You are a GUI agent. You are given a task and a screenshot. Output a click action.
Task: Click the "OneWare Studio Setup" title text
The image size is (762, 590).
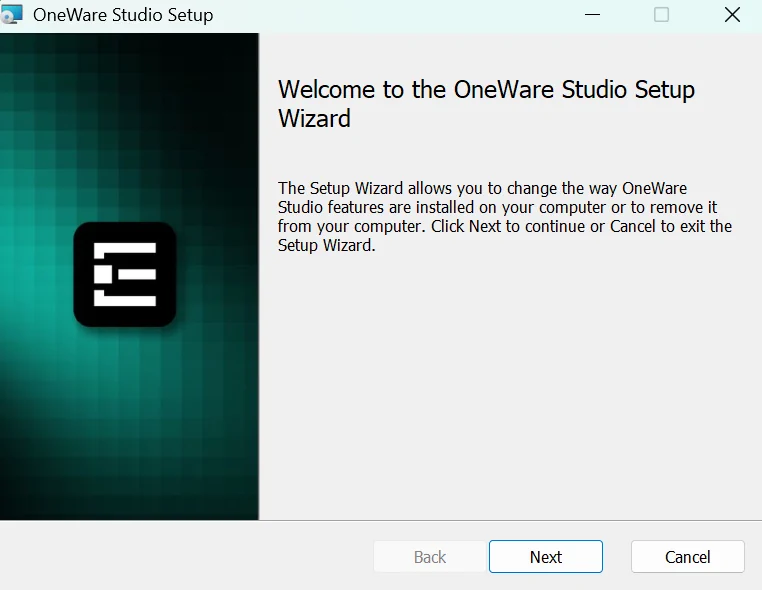[123, 15]
